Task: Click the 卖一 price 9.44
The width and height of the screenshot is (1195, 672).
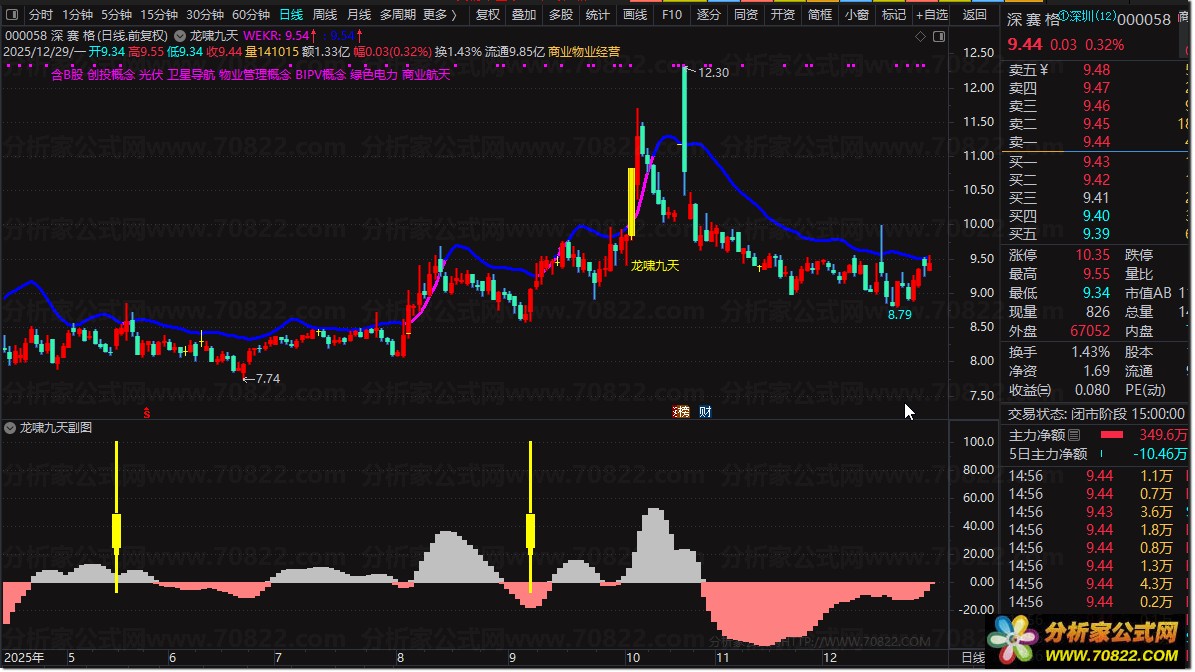Action: click(1097, 142)
